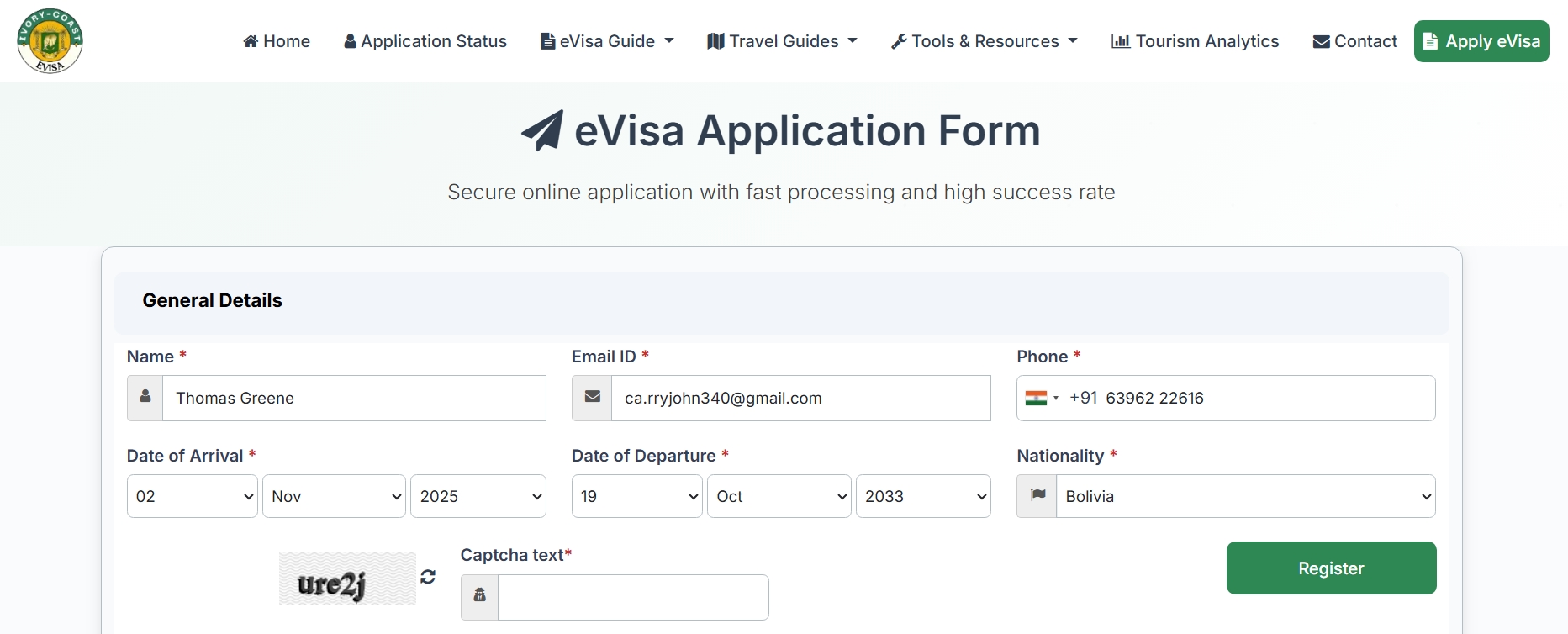
Task: Open the departure day dropdown showing 19
Action: tap(636, 496)
